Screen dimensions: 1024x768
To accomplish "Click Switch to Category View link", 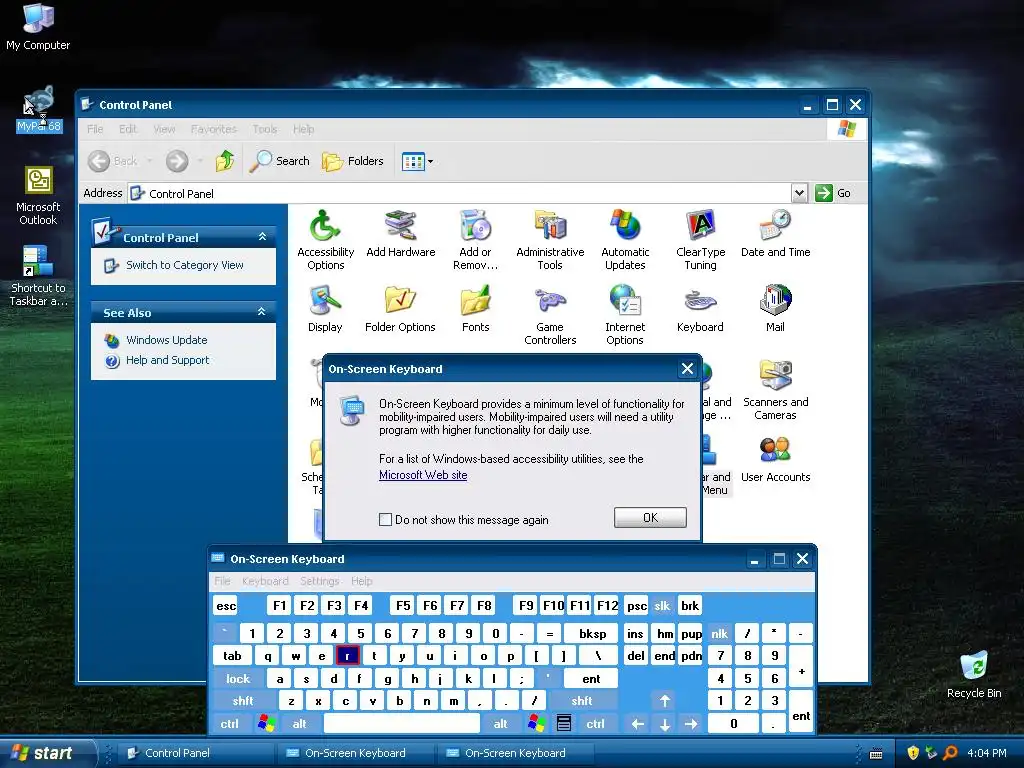I will tap(184, 265).
